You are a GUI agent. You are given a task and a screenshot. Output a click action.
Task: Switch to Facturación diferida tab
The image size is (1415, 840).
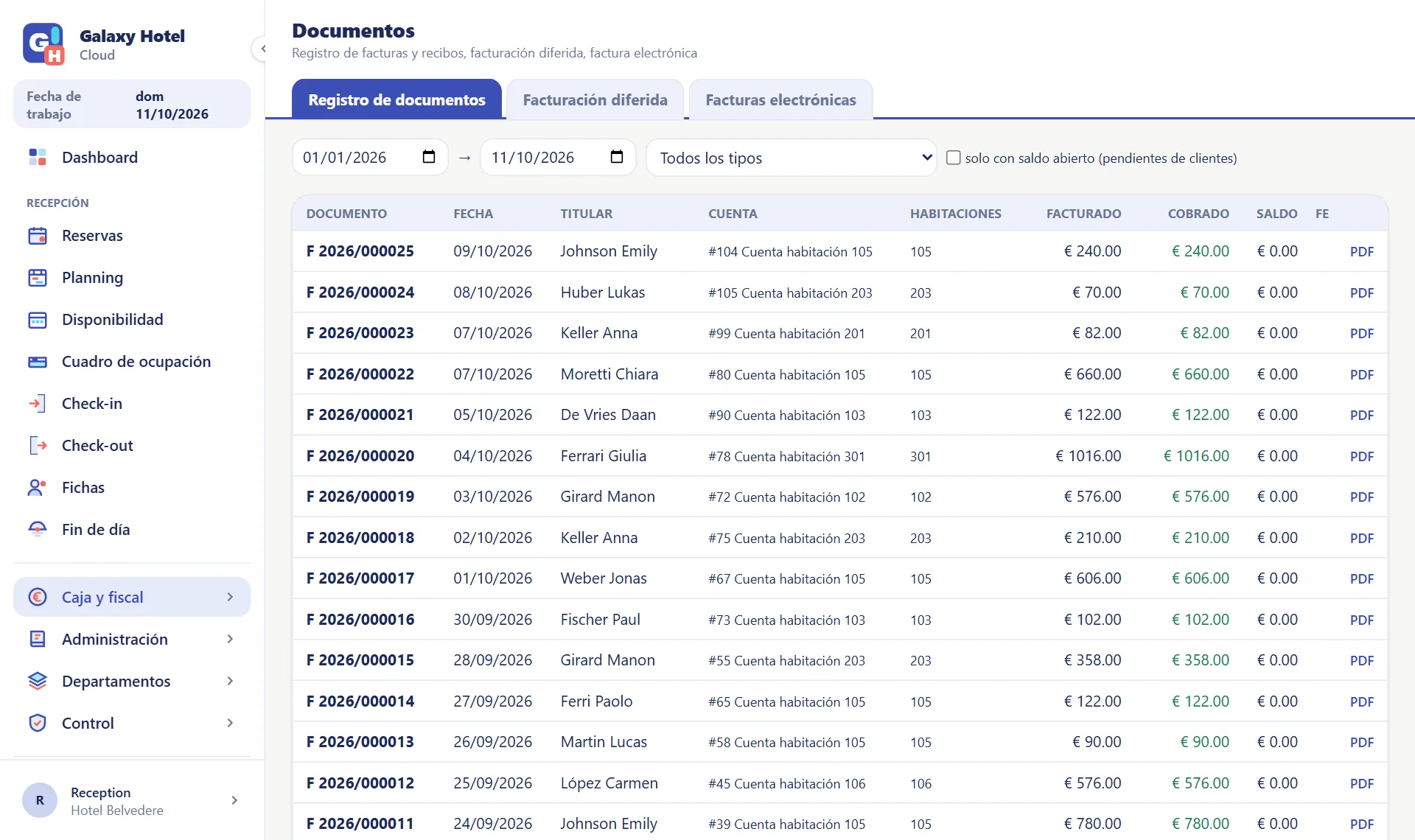click(x=595, y=99)
